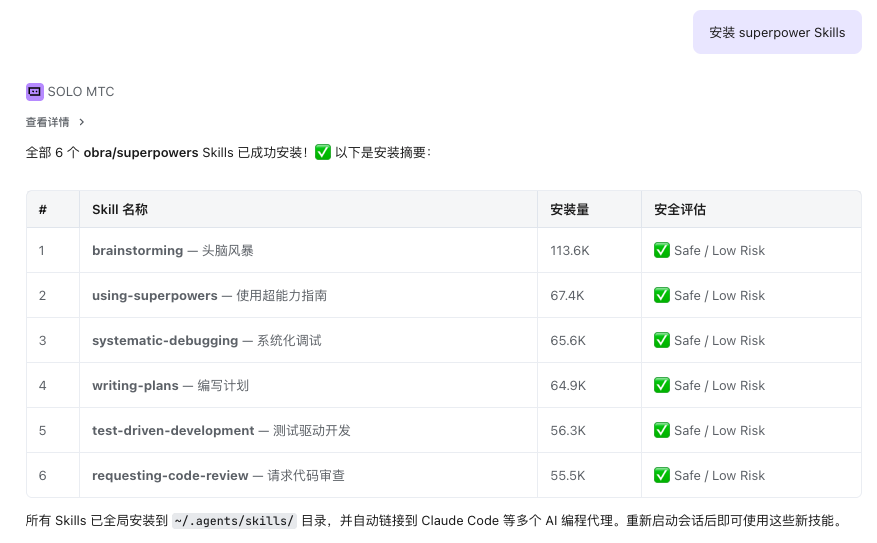Click the SOLO MTC agent name
This screenshot has width=877, height=543.
click(x=81, y=92)
